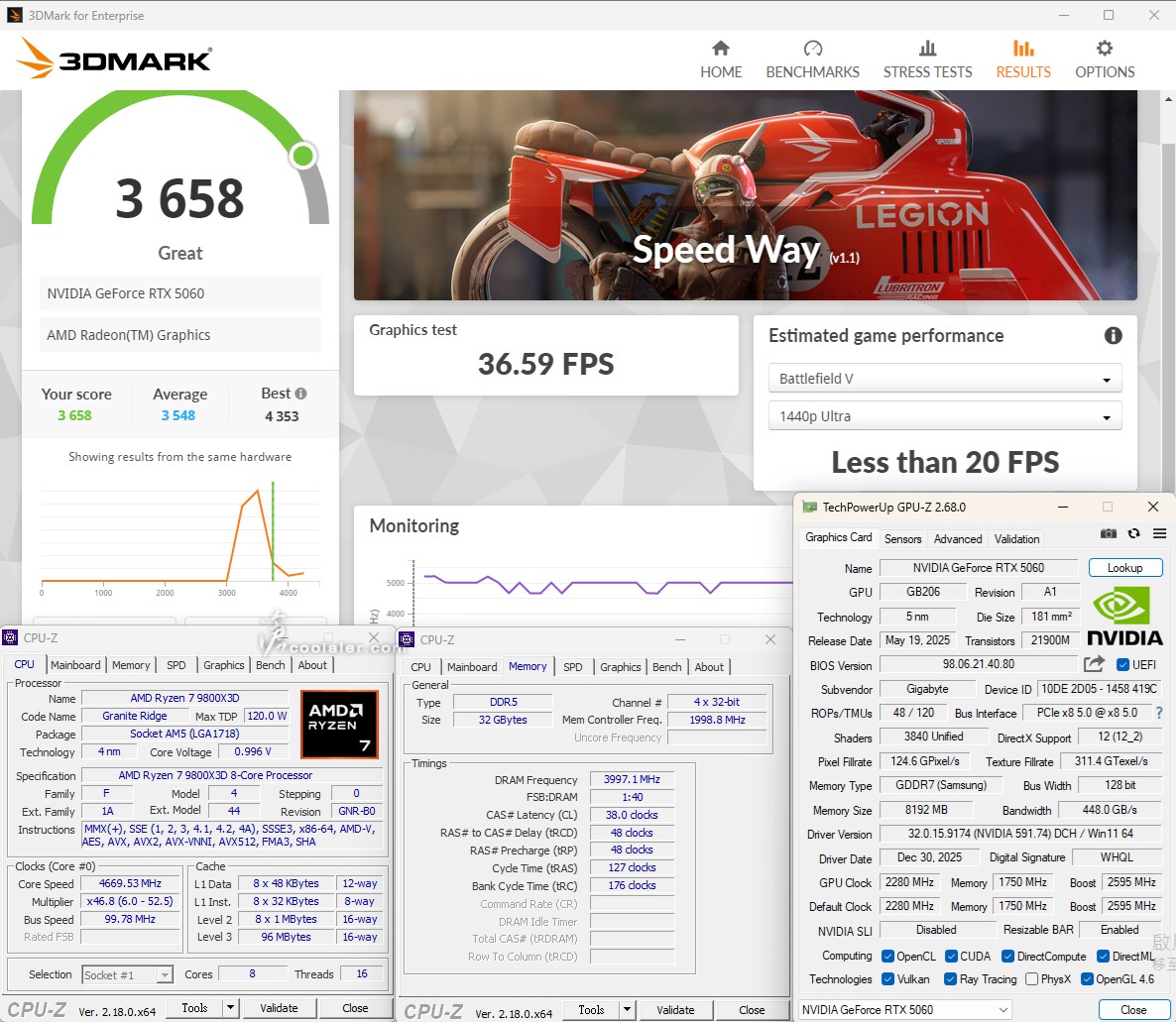This screenshot has width=1176, height=1022.
Task: Click the Lookup button in GPU-Z
Action: pyautogui.click(x=1125, y=568)
